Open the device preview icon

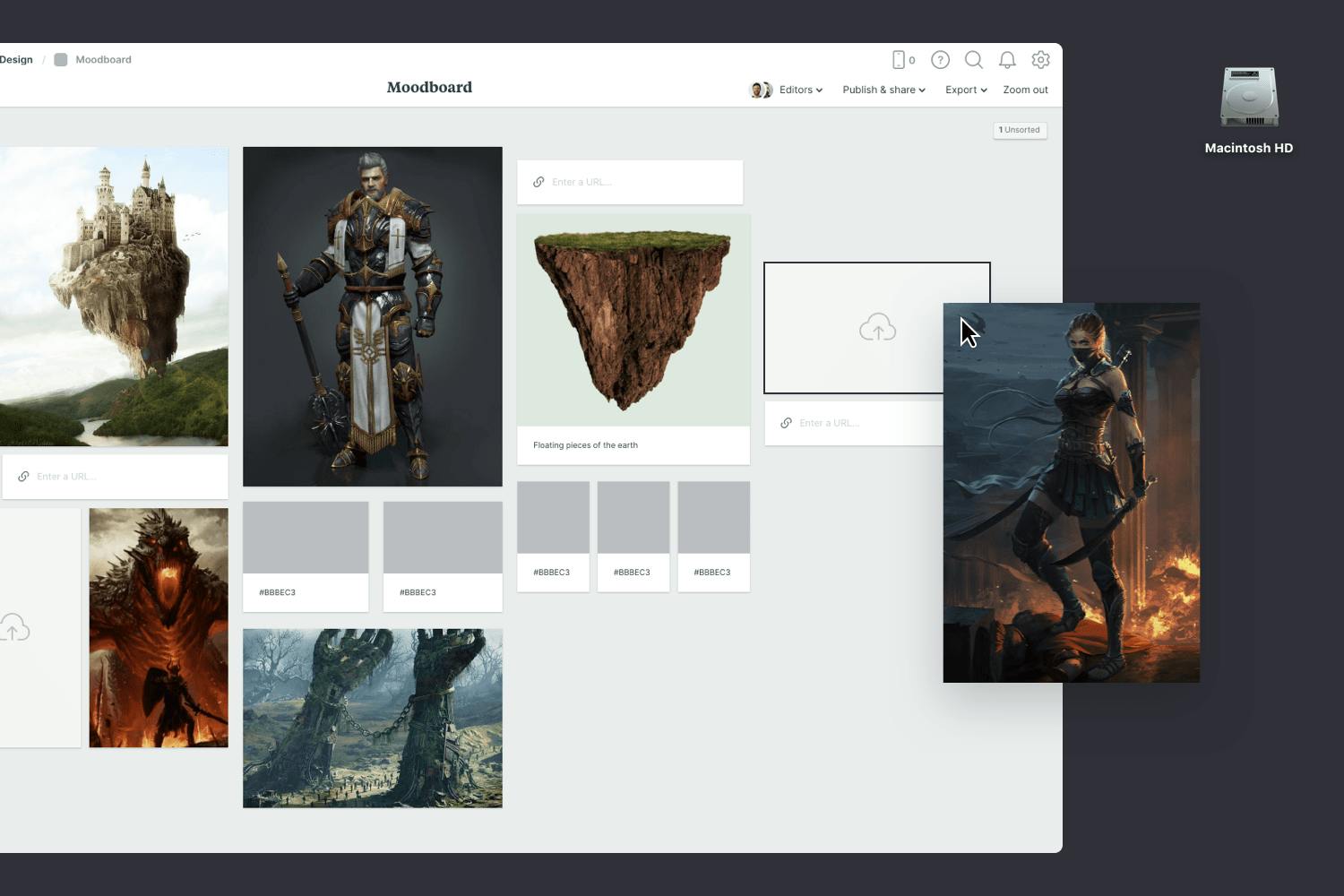click(x=900, y=59)
